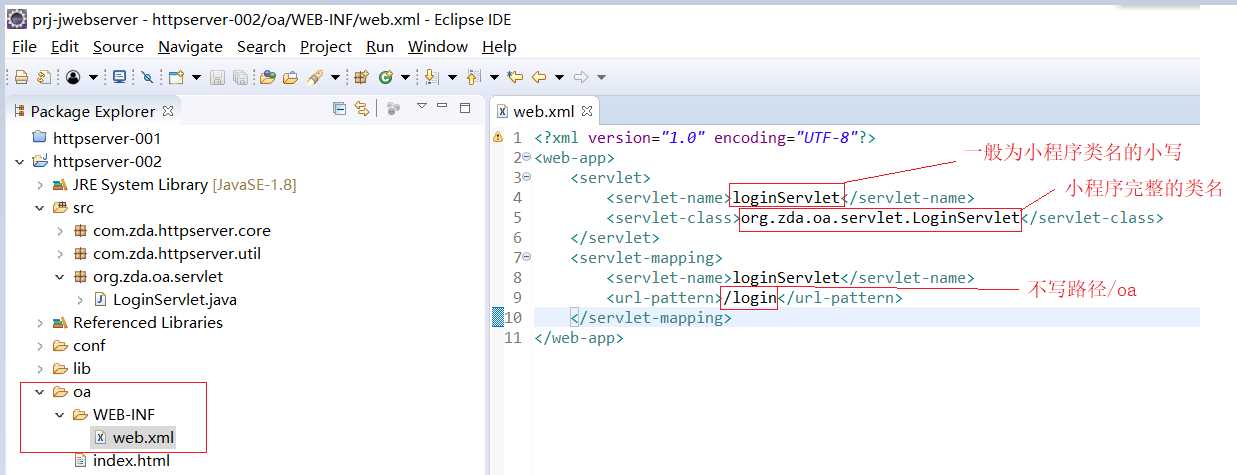Collapse the httpserver-002 project node
The height and width of the screenshot is (475, 1237).
coord(20,161)
